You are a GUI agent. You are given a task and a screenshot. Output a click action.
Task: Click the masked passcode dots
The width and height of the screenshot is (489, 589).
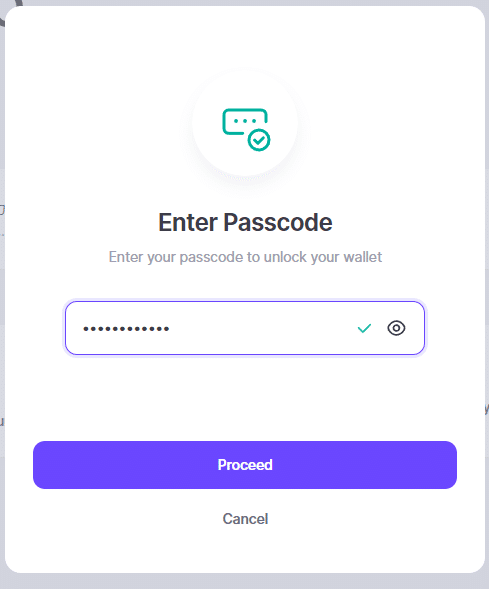click(126, 329)
